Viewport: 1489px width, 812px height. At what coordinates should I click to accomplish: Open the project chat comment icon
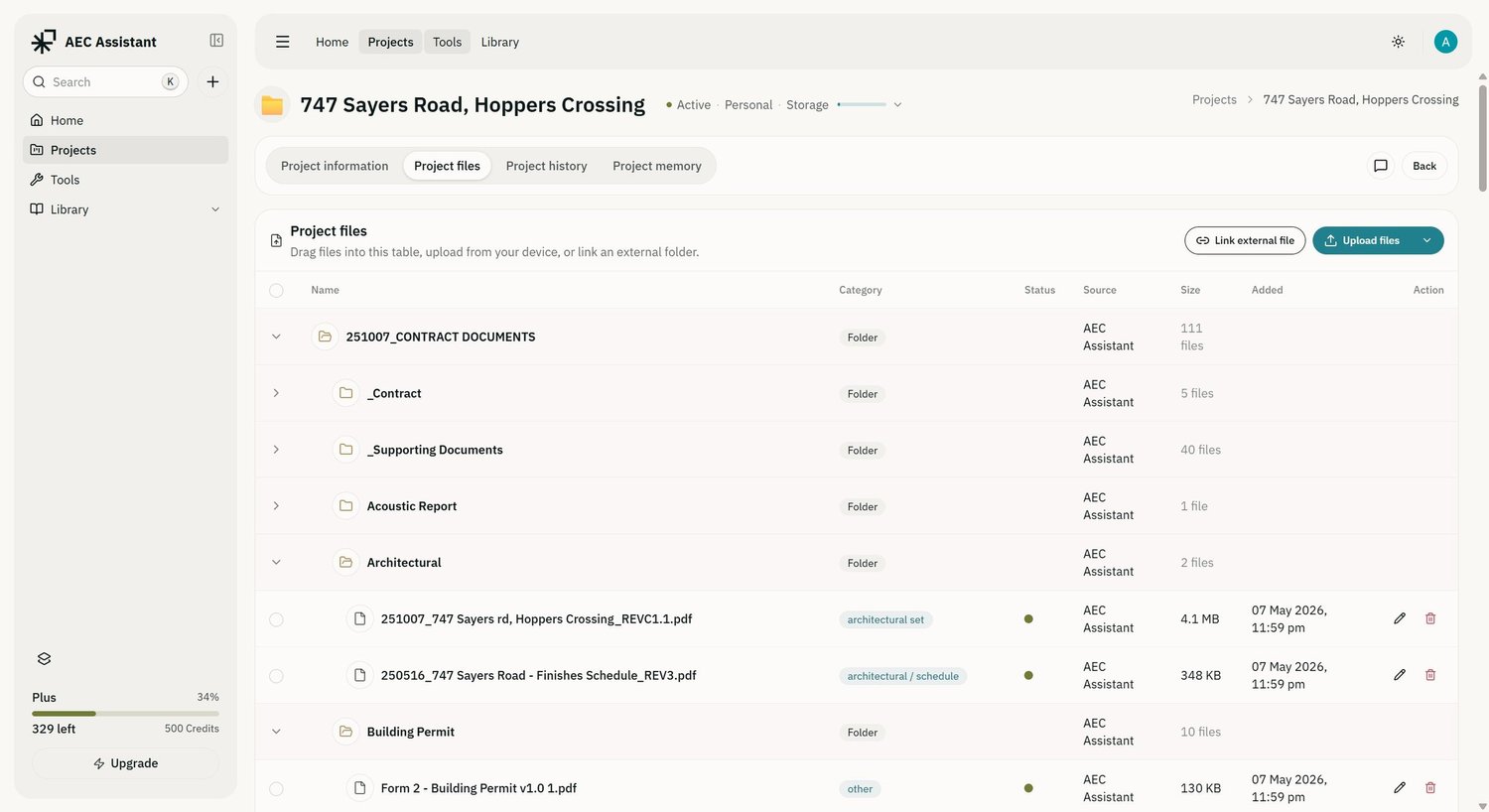[1380, 166]
